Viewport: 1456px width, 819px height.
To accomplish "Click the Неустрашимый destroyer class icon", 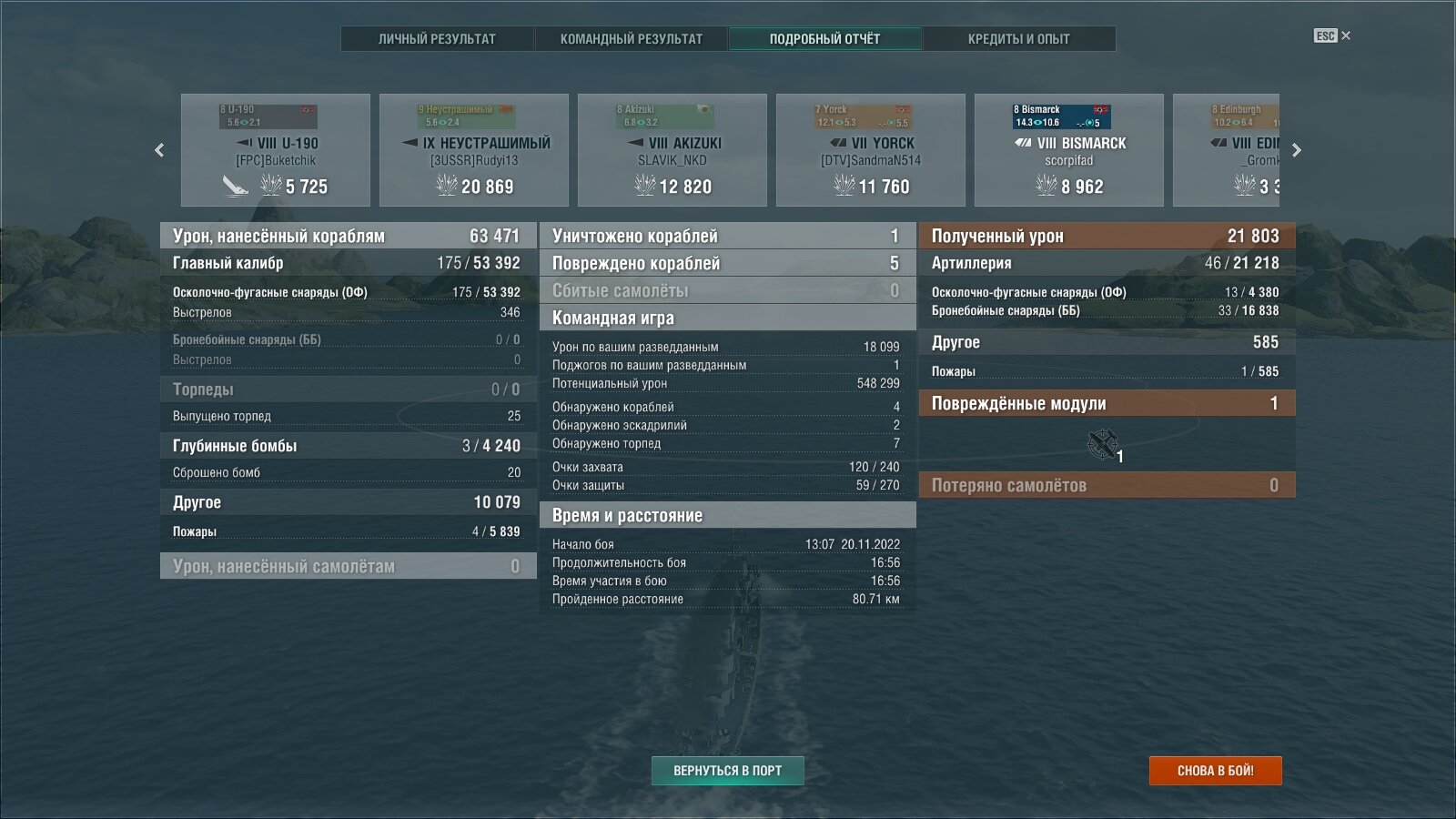I will pyautogui.click(x=409, y=143).
